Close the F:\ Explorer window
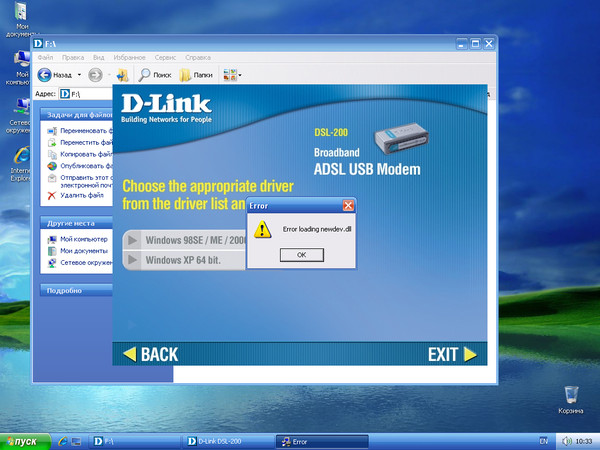 click(489, 44)
